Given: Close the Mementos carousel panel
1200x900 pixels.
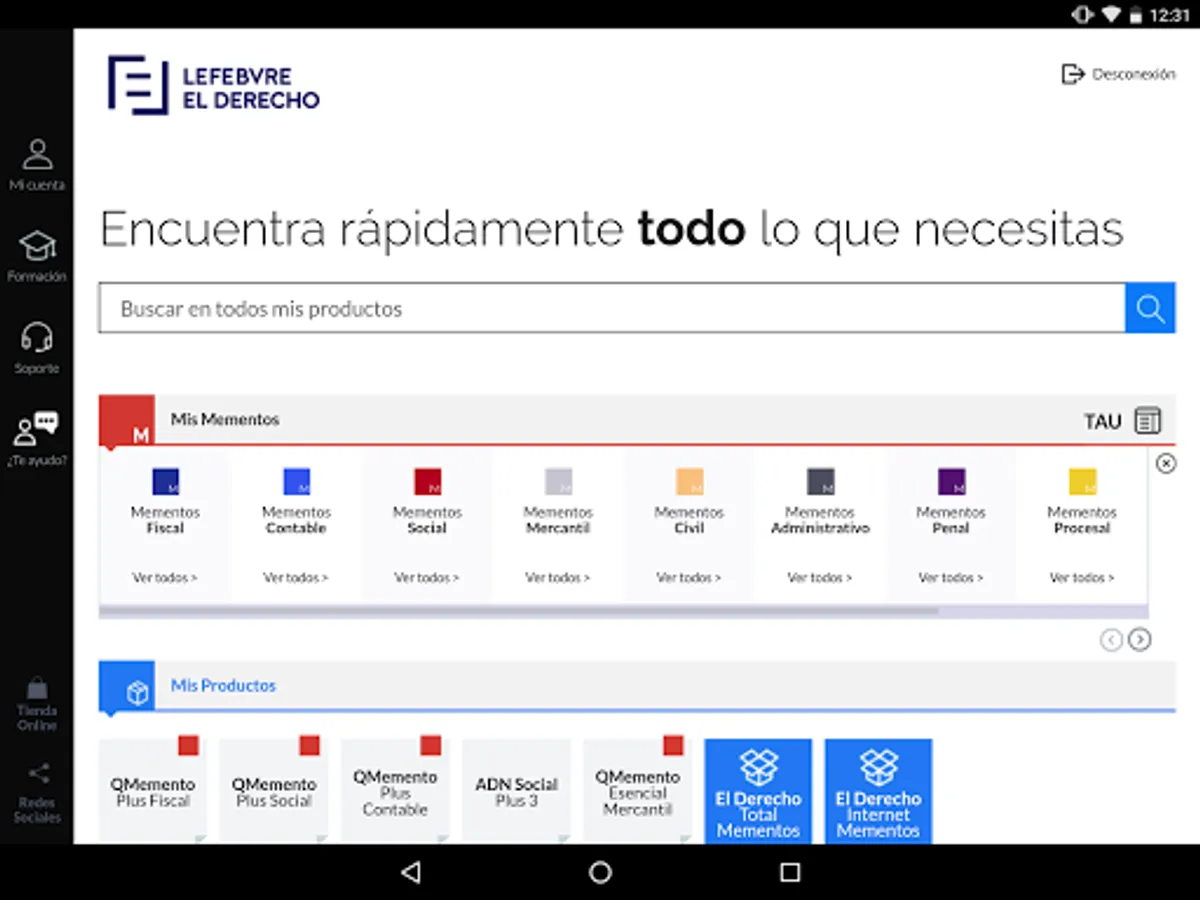Looking at the screenshot, I should 1166,463.
